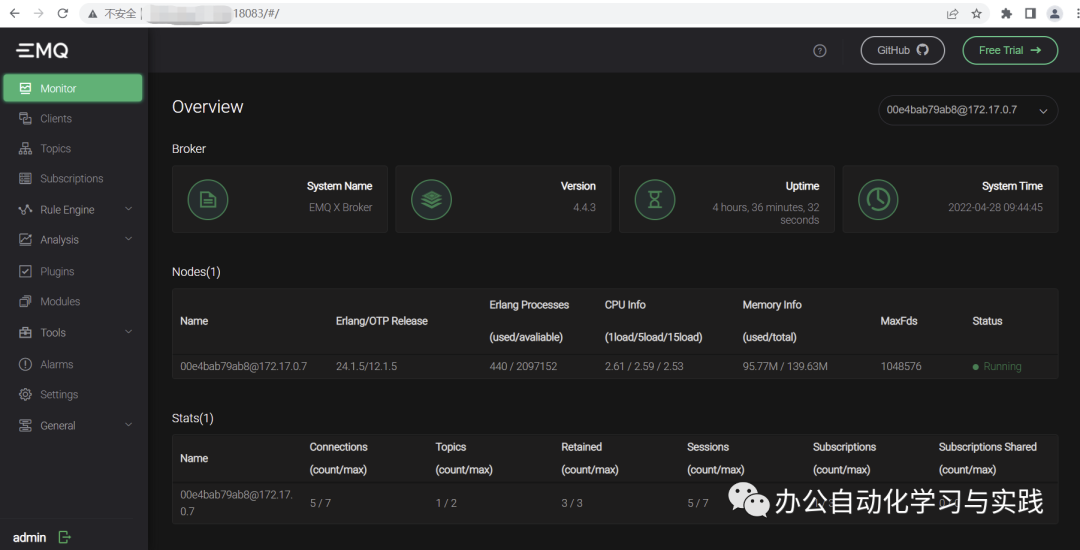Open the Topics menu item
This screenshot has width=1080, height=550.
point(73,149)
